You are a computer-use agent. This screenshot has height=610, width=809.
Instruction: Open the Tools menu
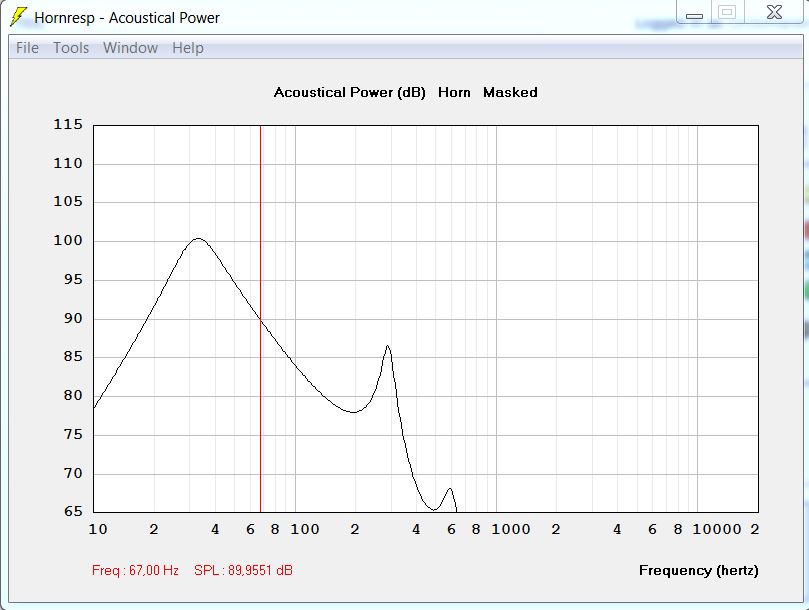[71, 48]
